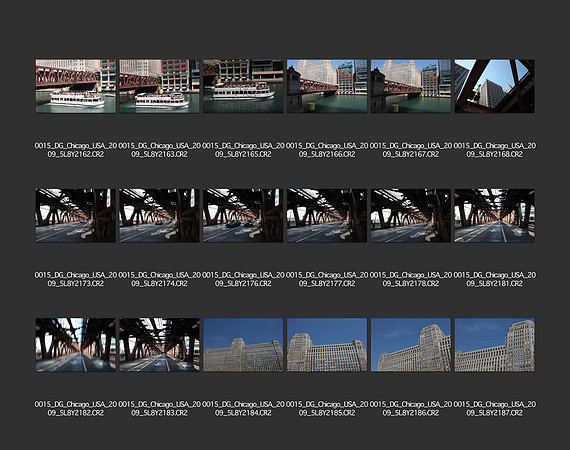Click the file name ending "09_SL8Y2162.CR2"
The image size is (570, 450).
[x=76, y=150]
